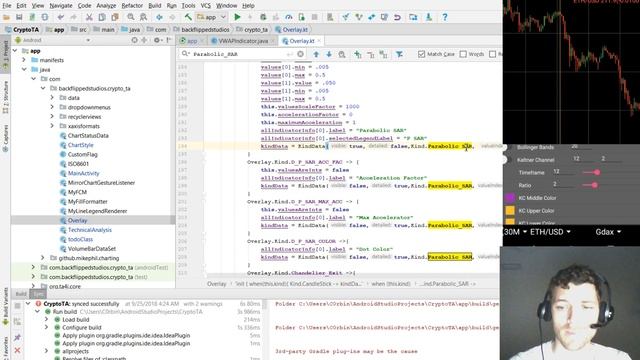Hide the project panel with its icon

(x=169, y=40)
